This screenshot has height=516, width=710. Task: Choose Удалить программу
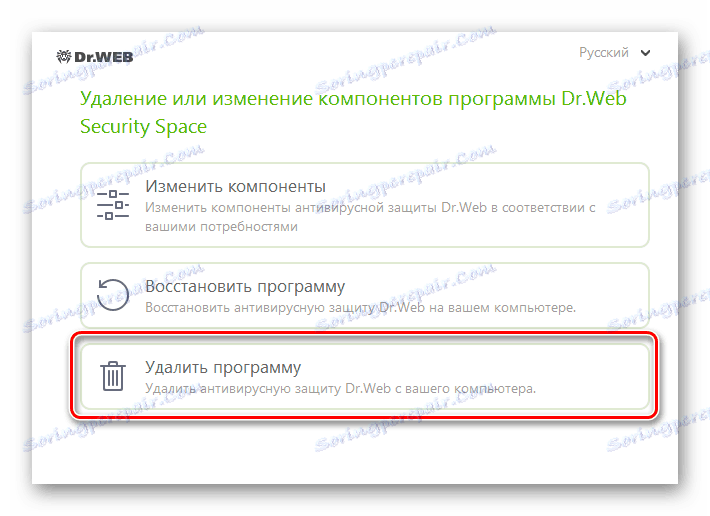click(x=365, y=377)
